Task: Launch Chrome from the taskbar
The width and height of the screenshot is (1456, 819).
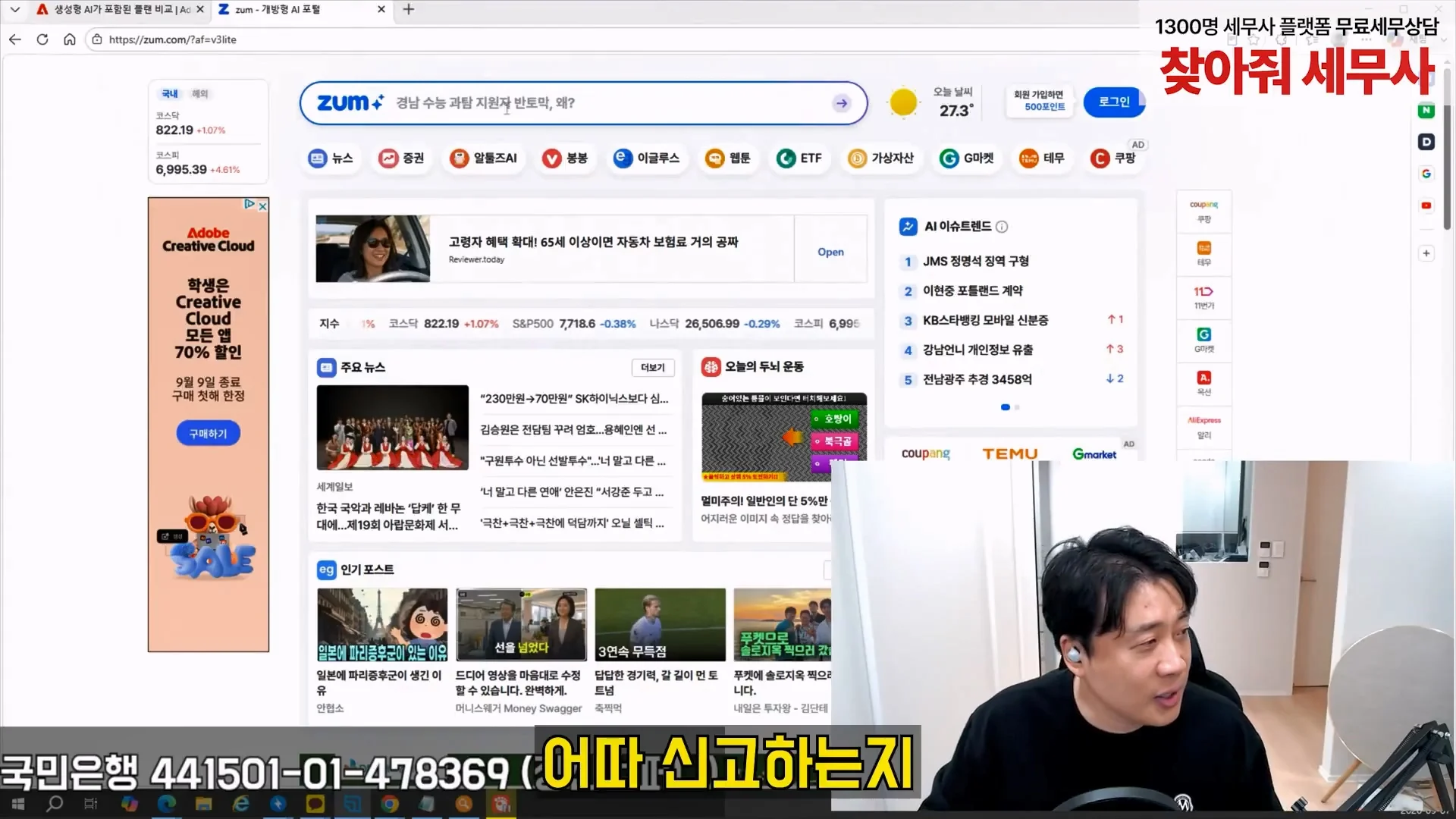Action: 390,803
